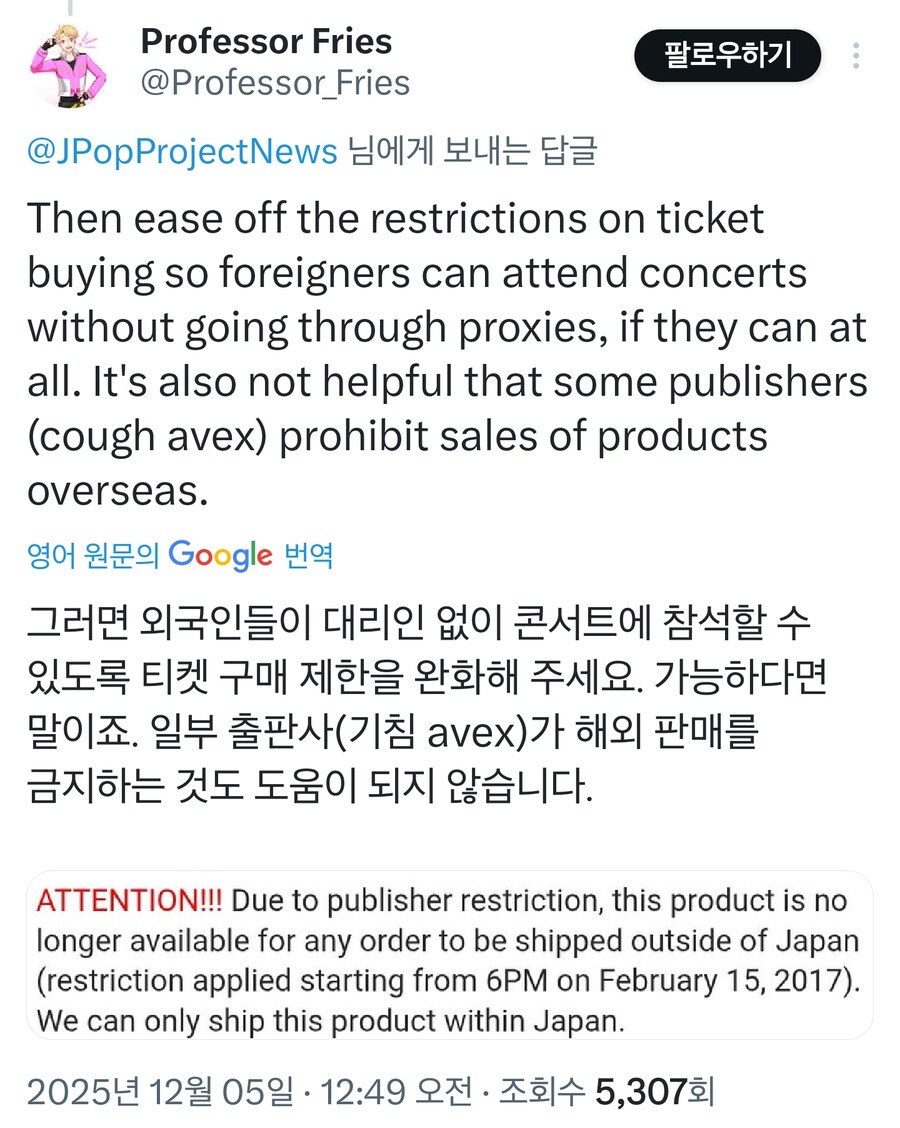The image size is (900, 1128).
Task: Select the display name Professor Fries
Action: pos(267,42)
